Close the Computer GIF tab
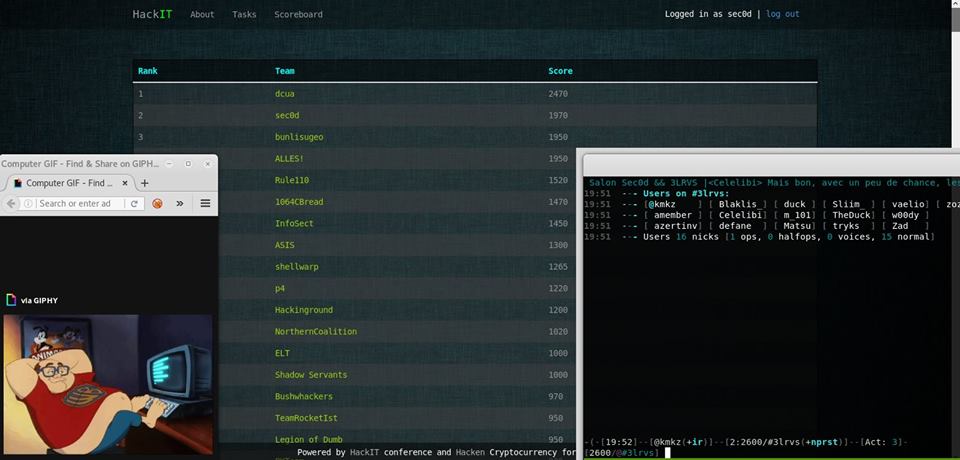The height and width of the screenshot is (460, 960). point(125,183)
